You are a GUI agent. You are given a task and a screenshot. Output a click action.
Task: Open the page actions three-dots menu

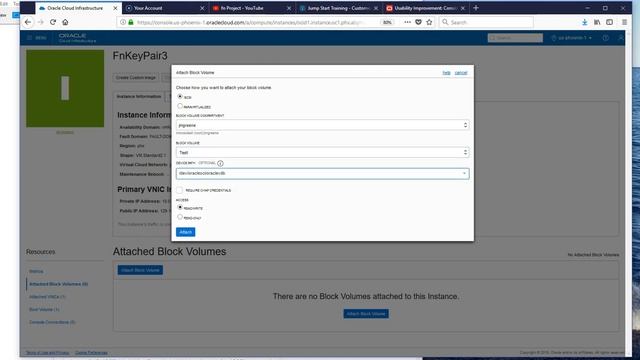click(x=407, y=22)
